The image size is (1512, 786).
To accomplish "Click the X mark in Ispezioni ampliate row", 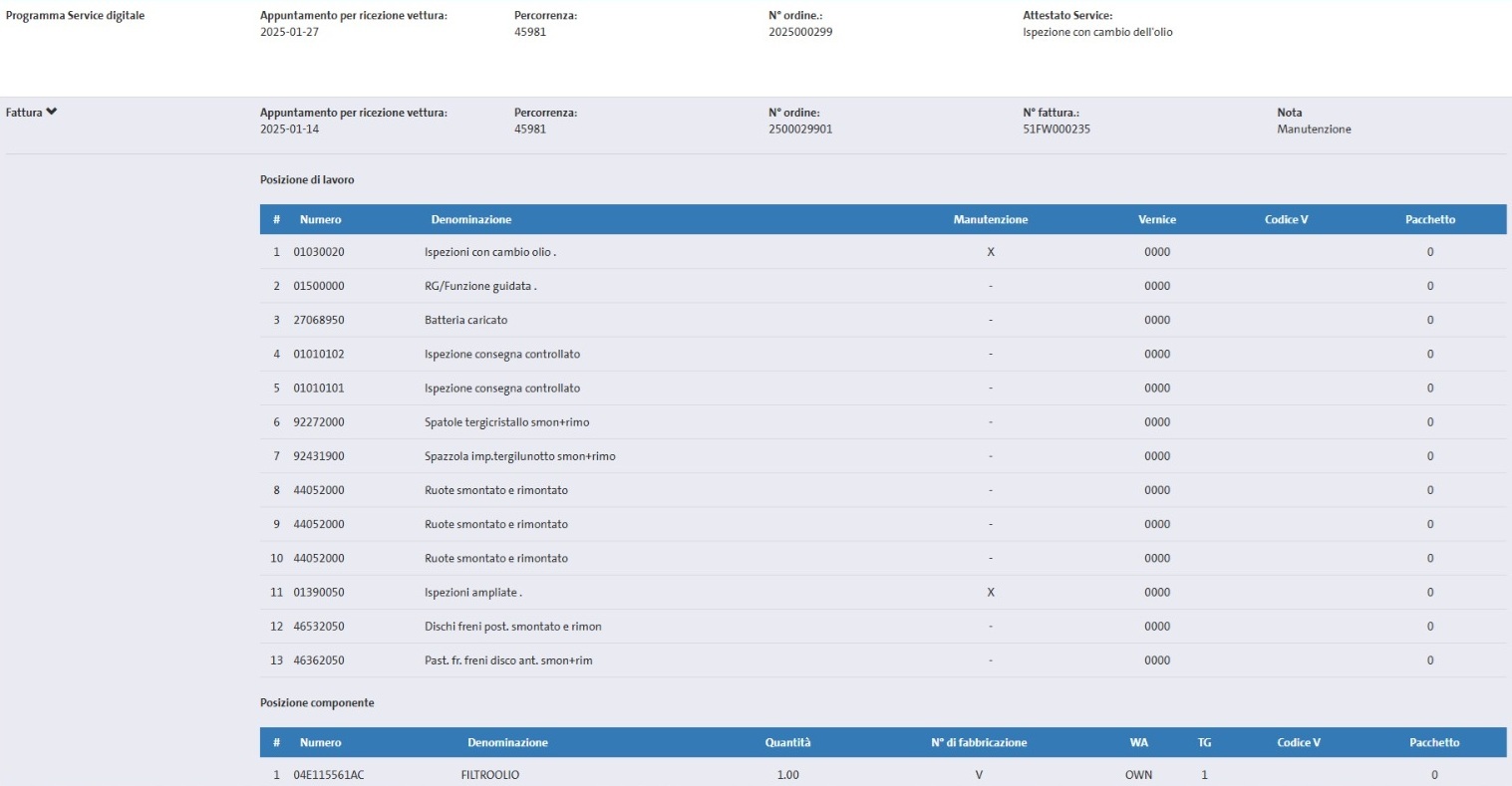I will click(x=990, y=593).
